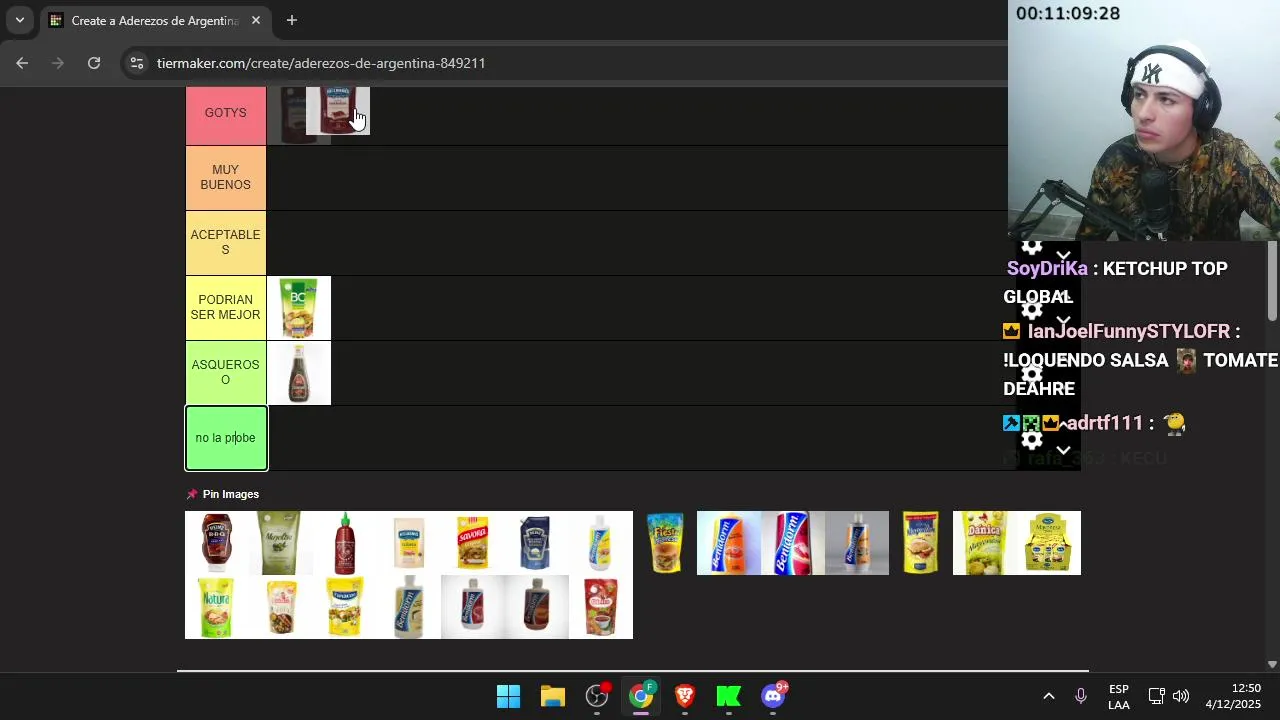Image resolution: width=1280 pixels, height=720 pixels.
Task: Open the tab search dropdown
Action: [x=19, y=20]
